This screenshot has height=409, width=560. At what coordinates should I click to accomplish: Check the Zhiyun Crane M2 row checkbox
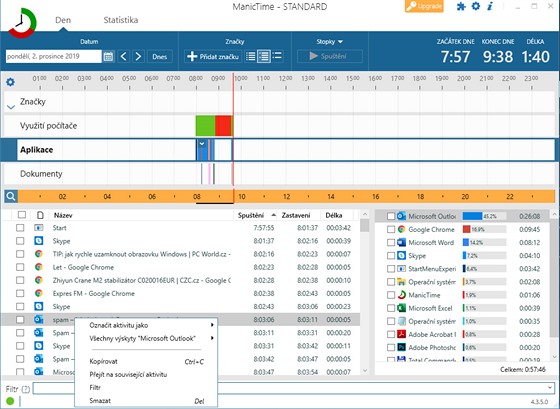click(x=20, y=280)
